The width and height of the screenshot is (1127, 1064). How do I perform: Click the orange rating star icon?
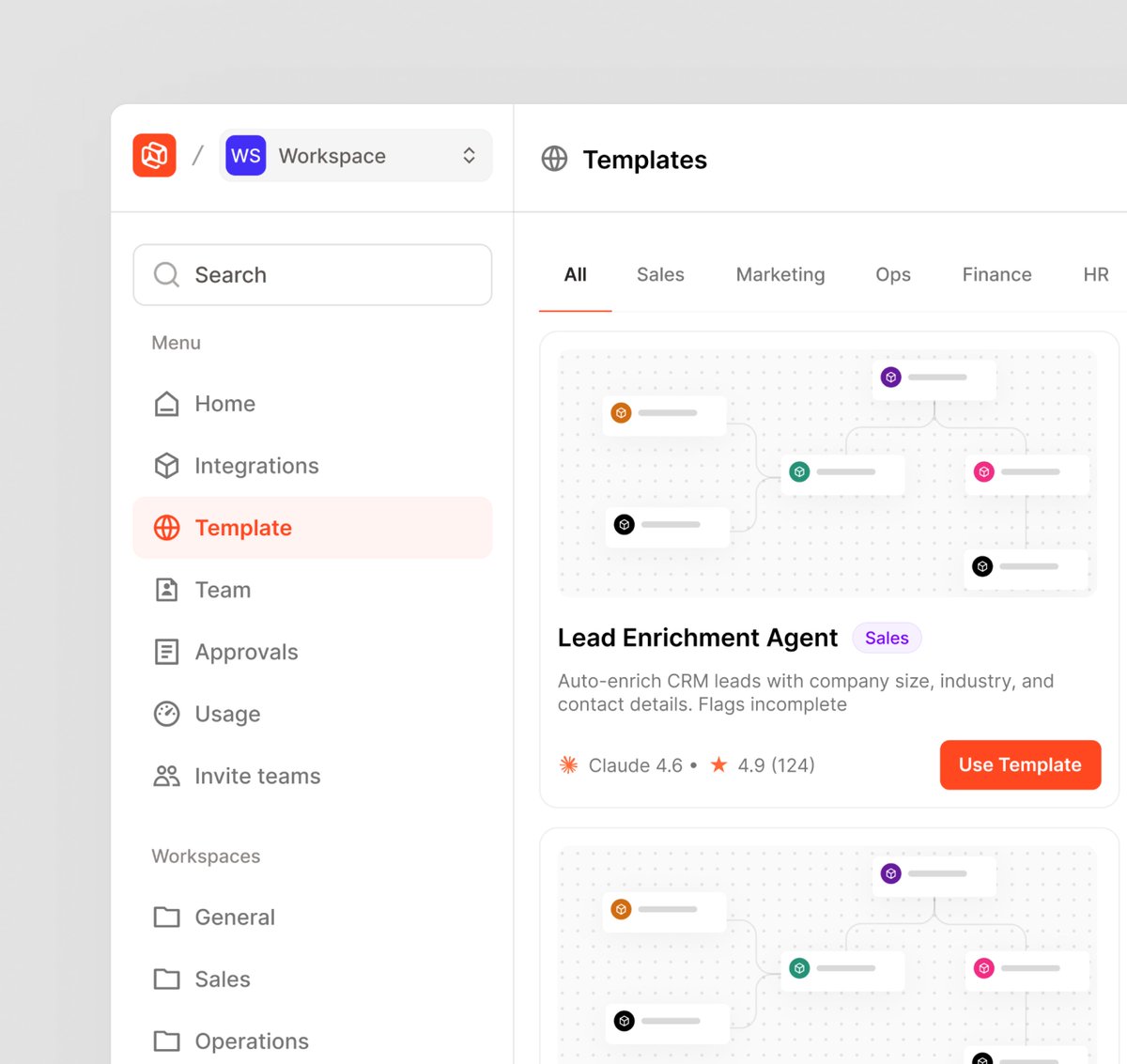718,764
